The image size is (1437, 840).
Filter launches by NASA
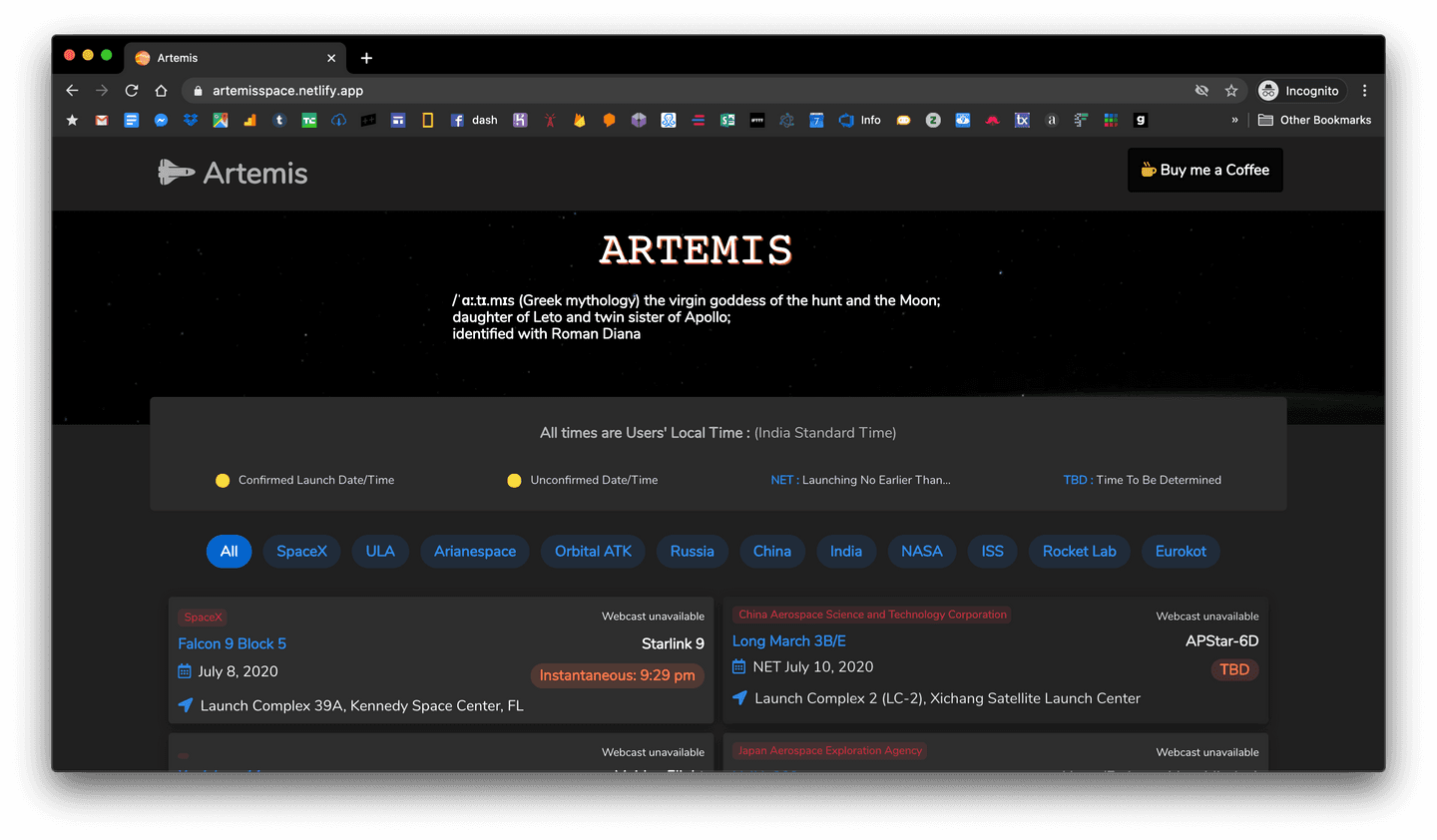tap(921, 552)
